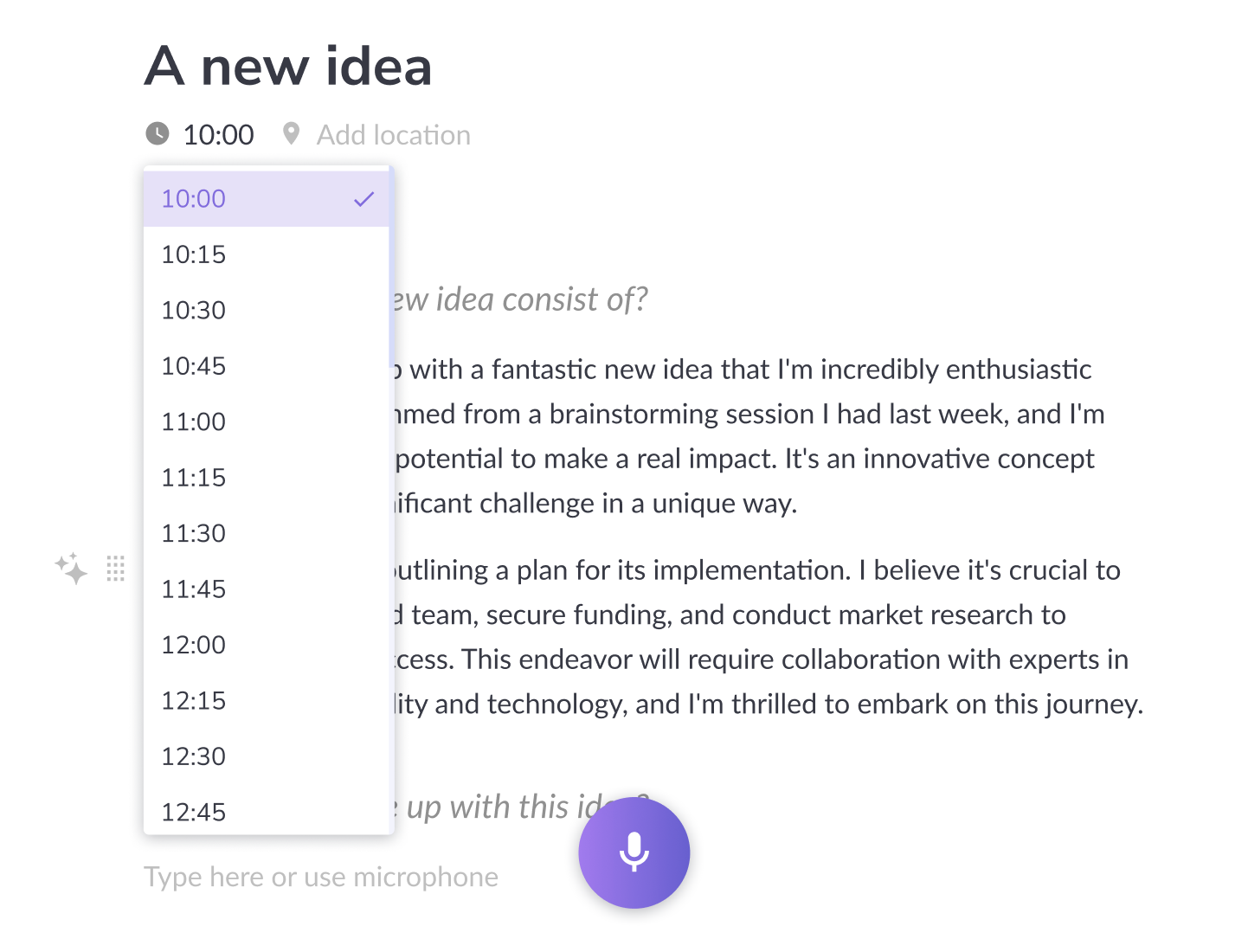
Task: Click the AI sparkle icon
Action: [x=71, y=569]
